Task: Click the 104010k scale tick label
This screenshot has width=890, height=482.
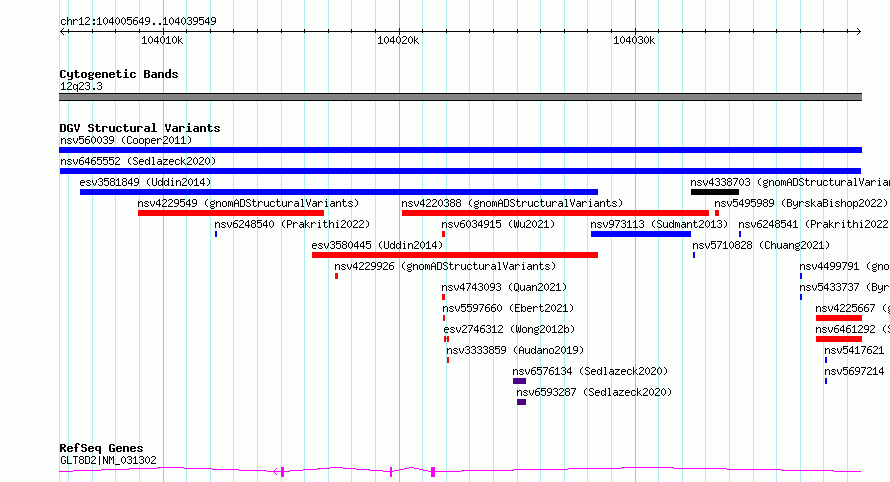Action: click(162, 40)
